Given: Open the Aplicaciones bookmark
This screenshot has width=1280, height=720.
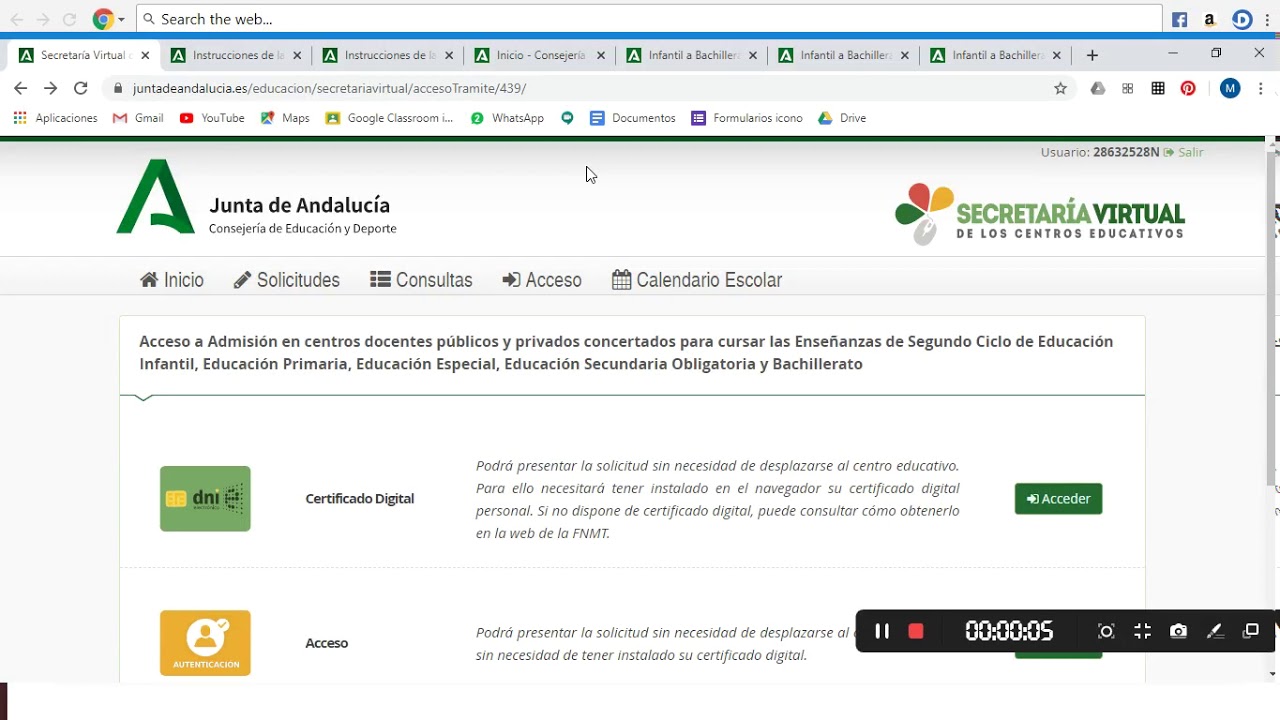Looking at the screenshot, I should 55,118.
